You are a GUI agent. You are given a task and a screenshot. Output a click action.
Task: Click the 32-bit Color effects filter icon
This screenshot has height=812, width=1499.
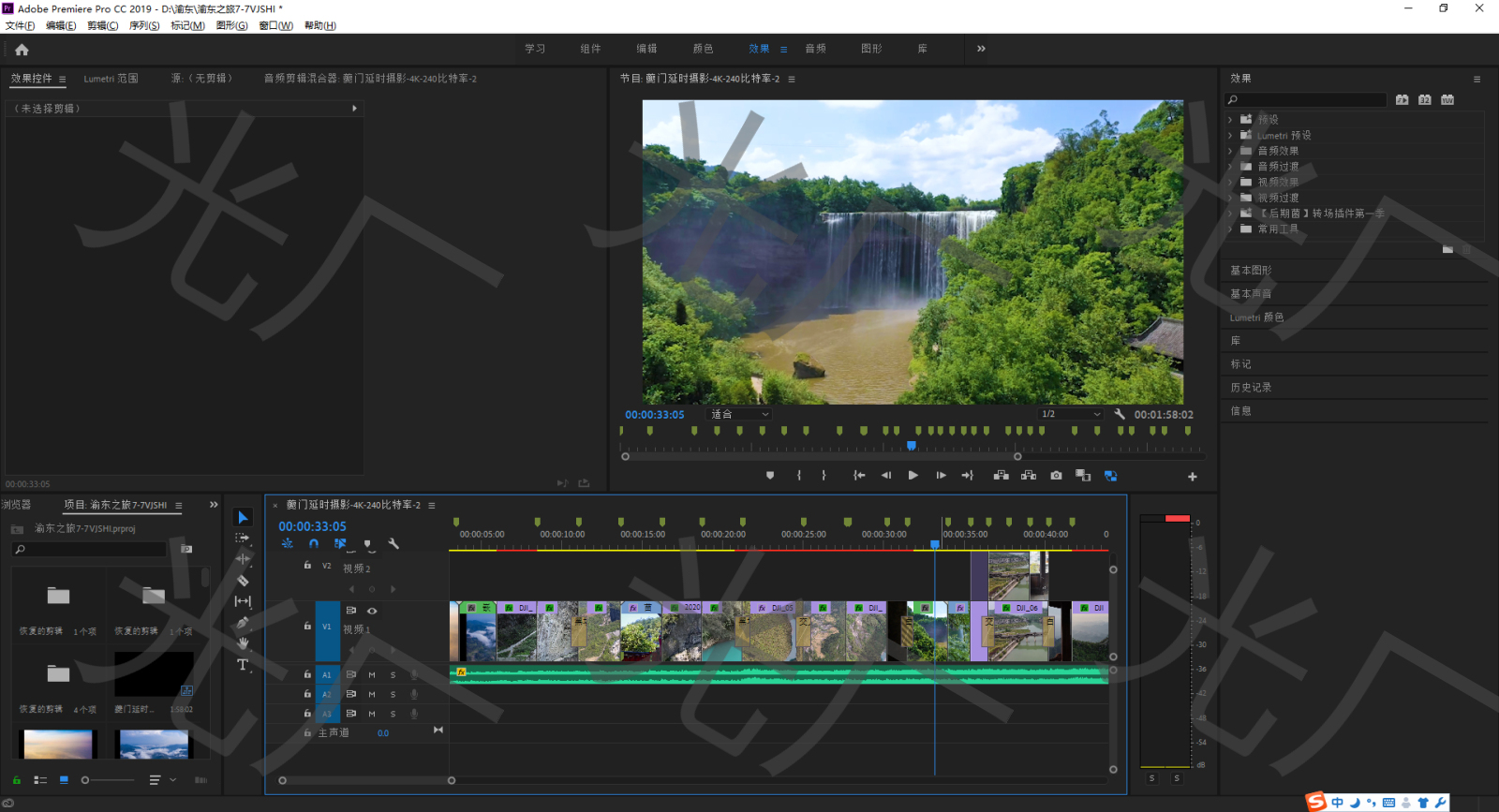point(1424,100)
